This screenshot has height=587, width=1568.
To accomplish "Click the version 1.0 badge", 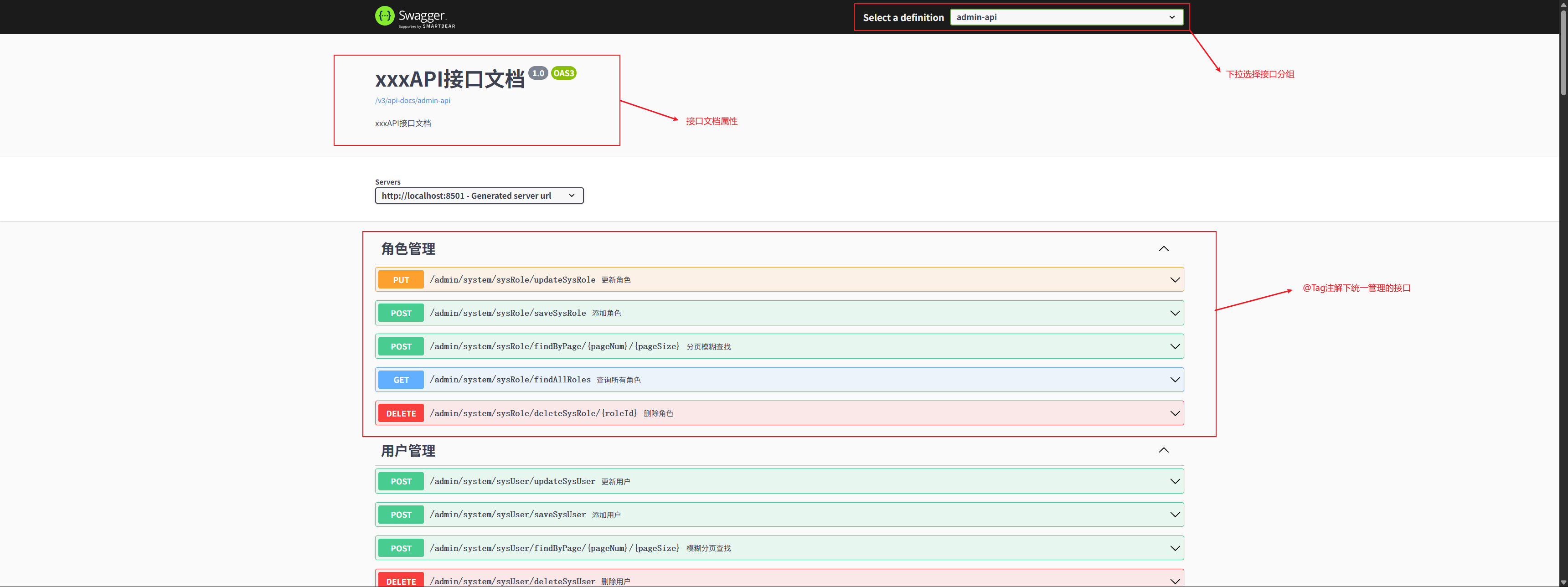I will [538, 72].
